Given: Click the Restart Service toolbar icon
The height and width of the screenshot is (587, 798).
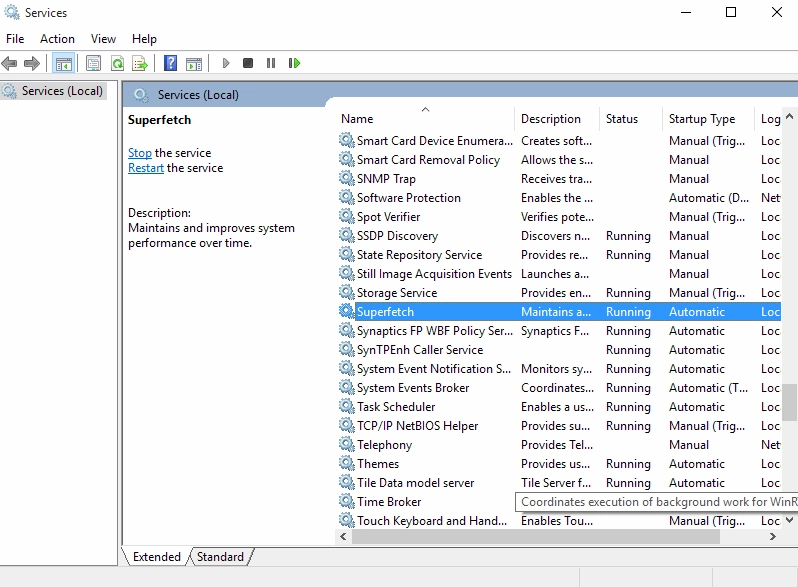Looking at the screenshot, I should 294,63.
